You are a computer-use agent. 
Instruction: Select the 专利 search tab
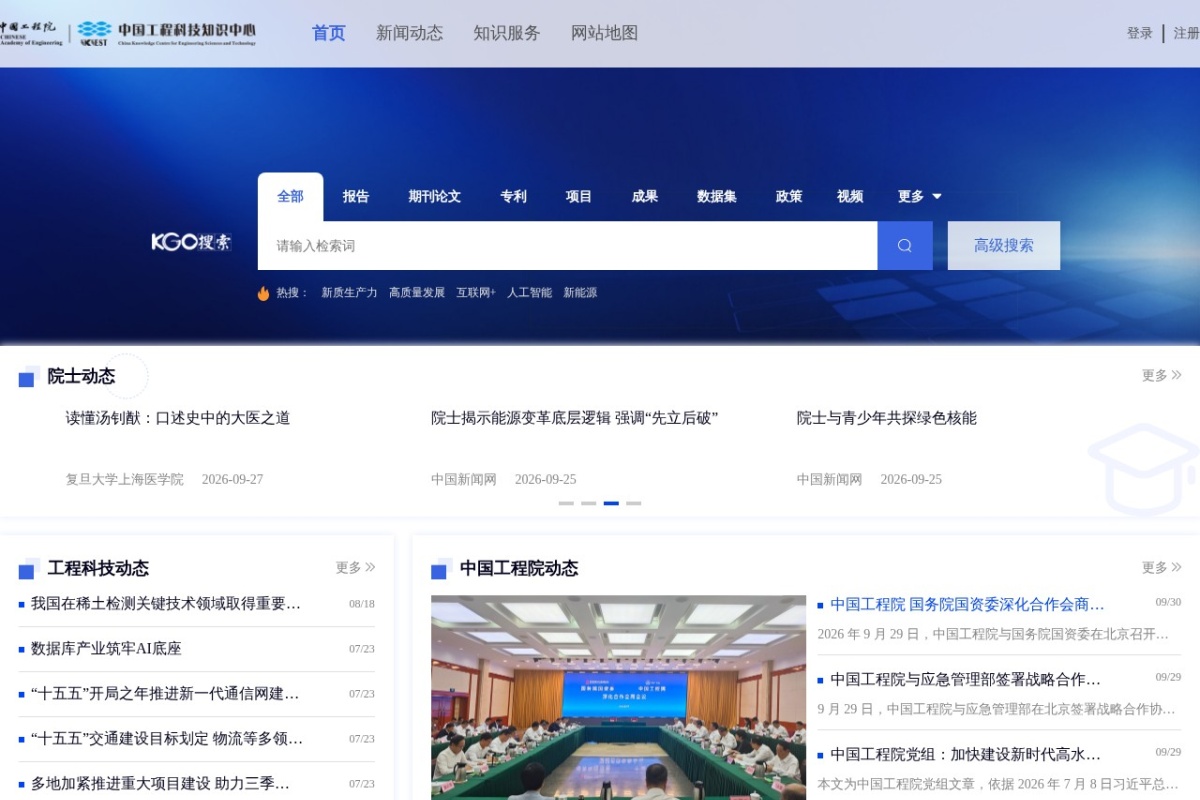[x=514, y=196]
